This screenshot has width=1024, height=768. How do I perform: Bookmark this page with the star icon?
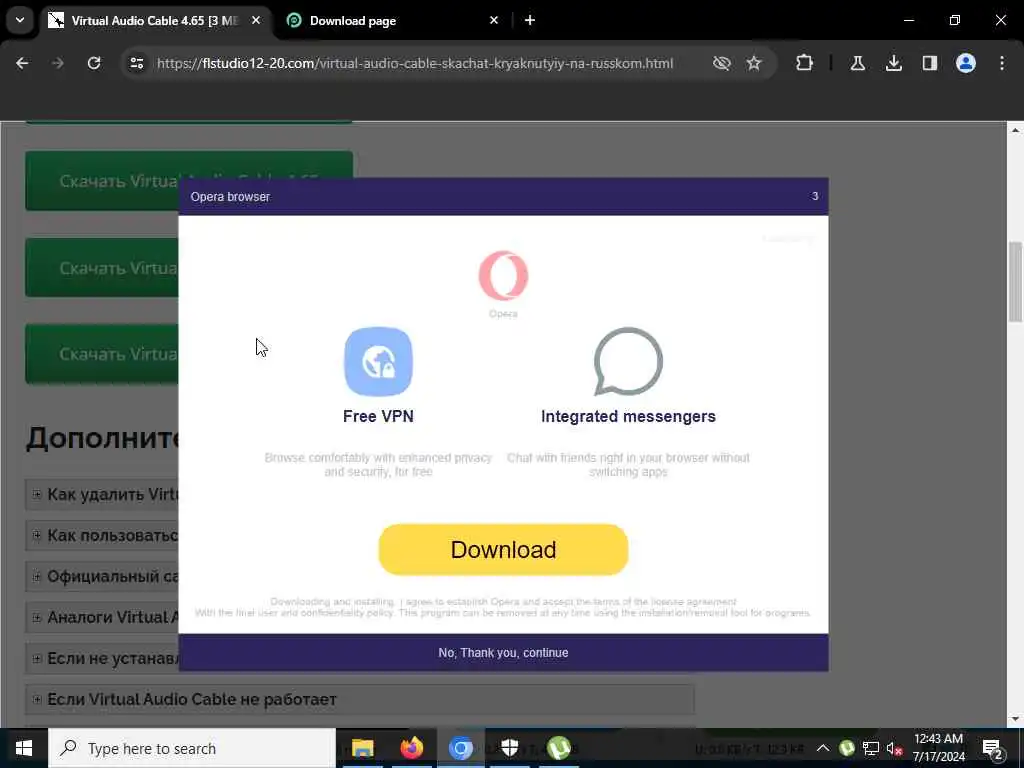tap(754, 63)
